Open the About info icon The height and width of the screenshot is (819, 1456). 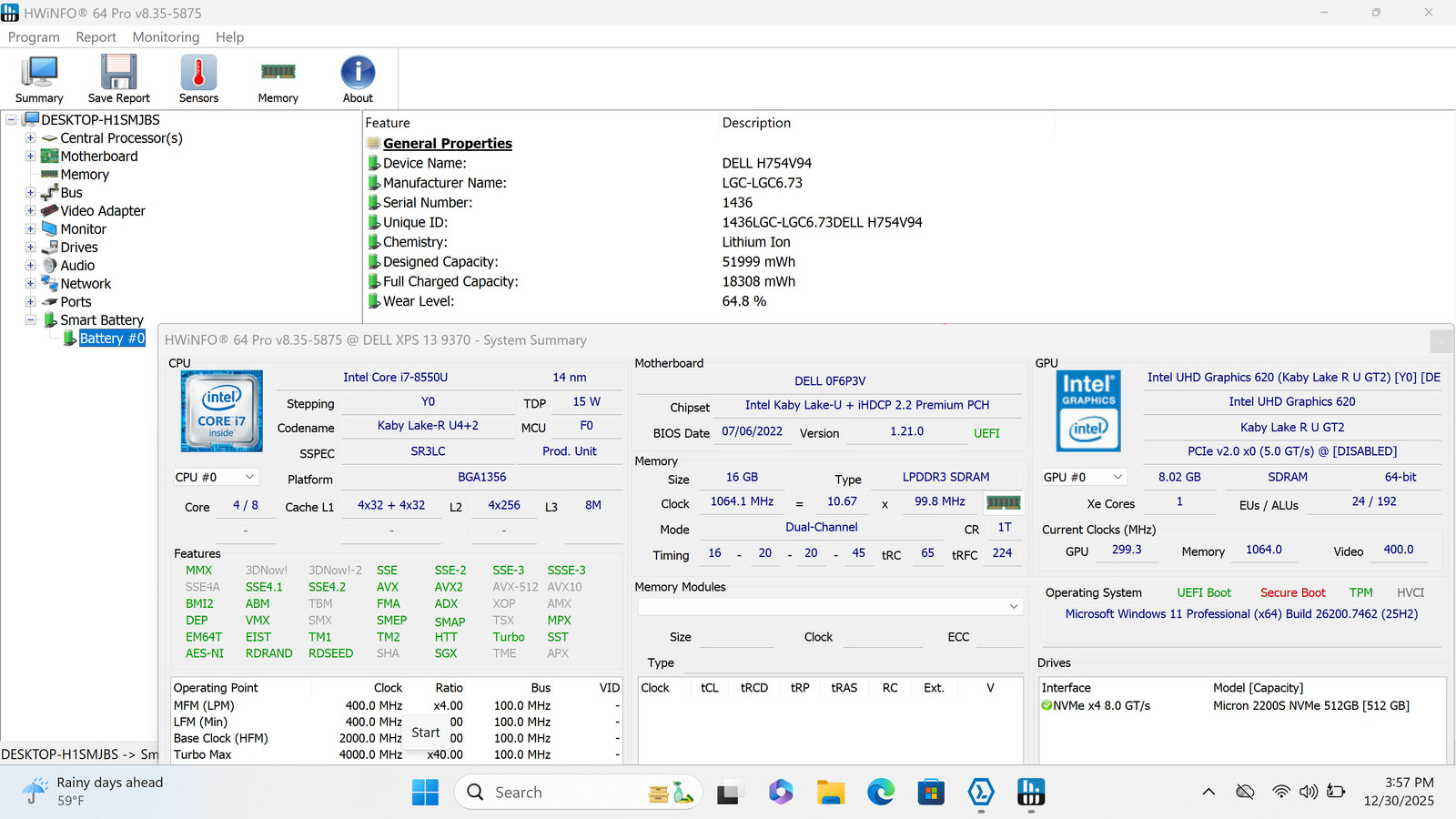(x=358, y=80)
